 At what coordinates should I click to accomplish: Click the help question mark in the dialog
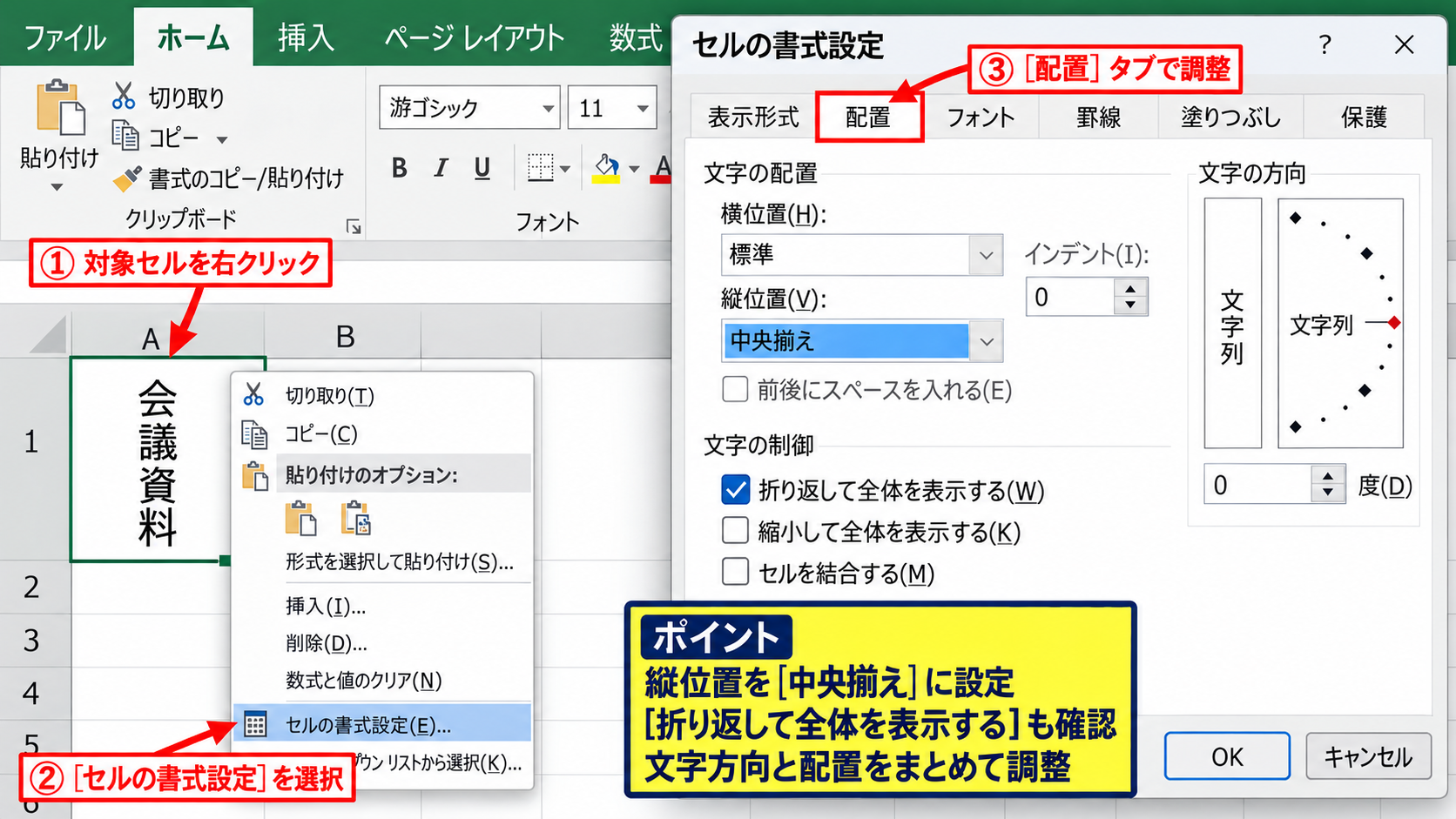coord(1325,44)
